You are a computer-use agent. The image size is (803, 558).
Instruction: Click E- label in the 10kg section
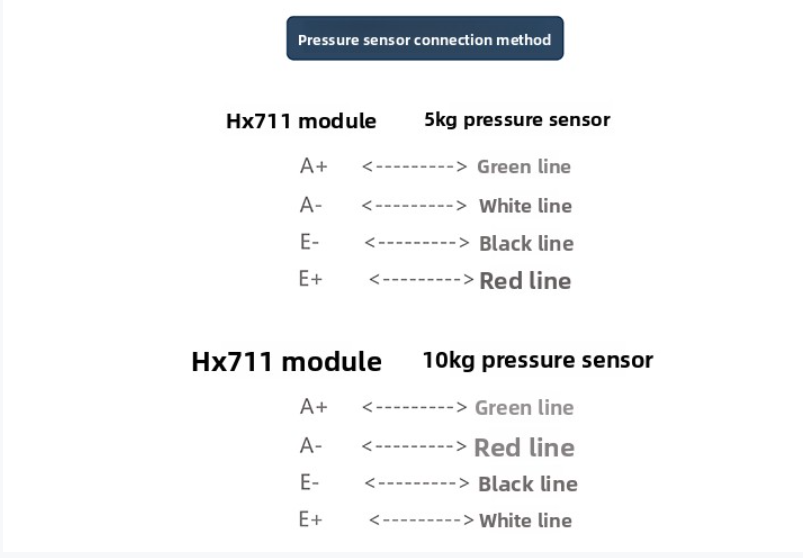(309, 482)
